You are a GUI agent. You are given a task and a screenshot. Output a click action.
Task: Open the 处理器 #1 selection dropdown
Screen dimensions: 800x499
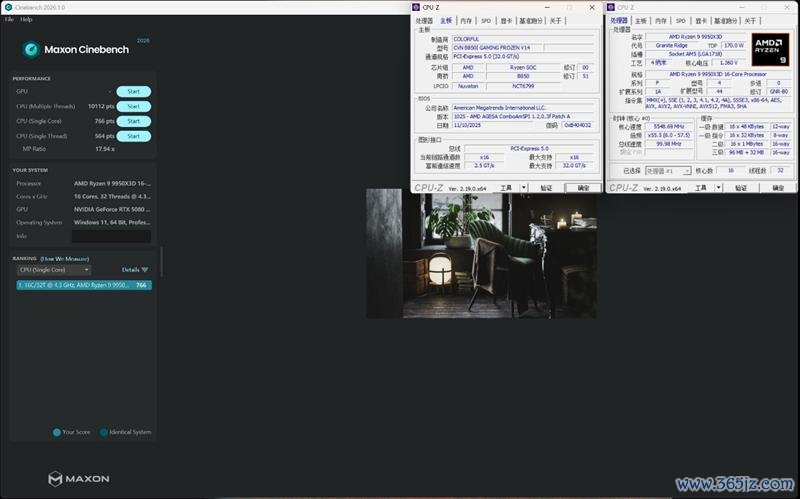(668, 171)
